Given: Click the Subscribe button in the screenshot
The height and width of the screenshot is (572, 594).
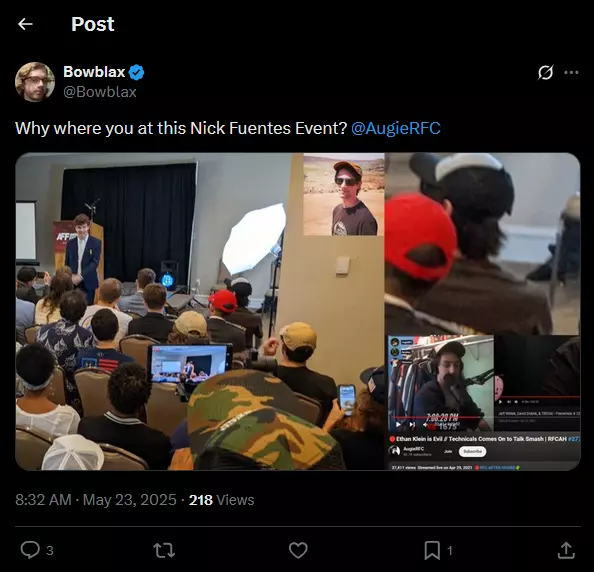Looking at the screenshot, I should (472, 452).
